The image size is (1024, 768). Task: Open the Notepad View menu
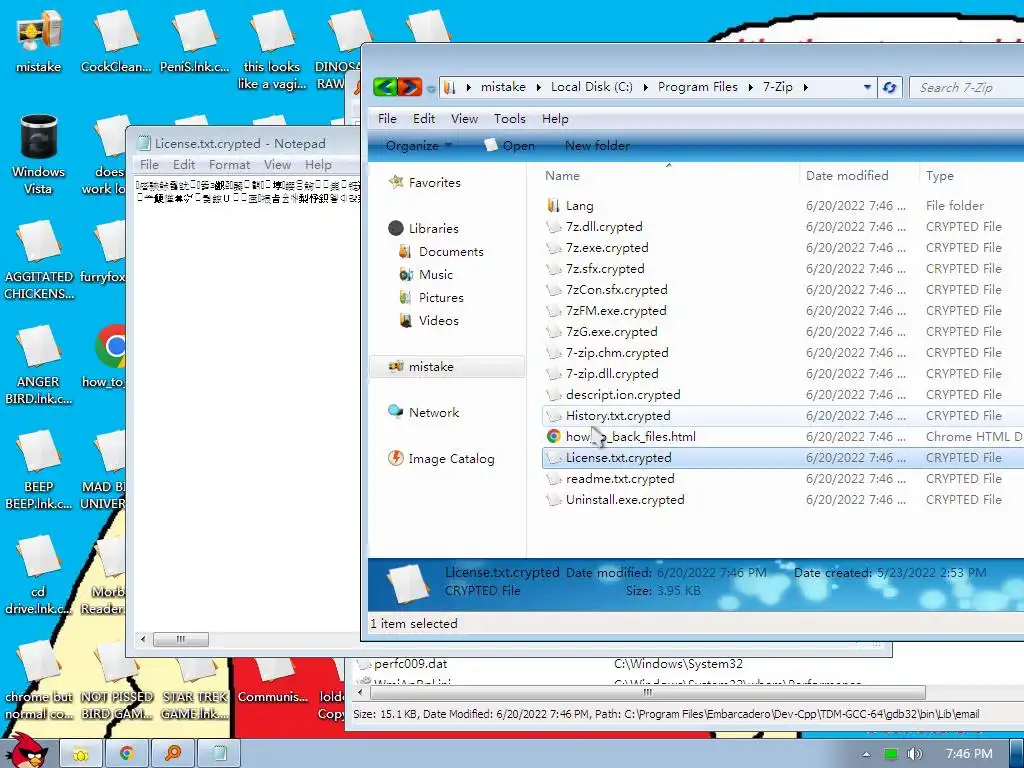[x=277, y=165]
